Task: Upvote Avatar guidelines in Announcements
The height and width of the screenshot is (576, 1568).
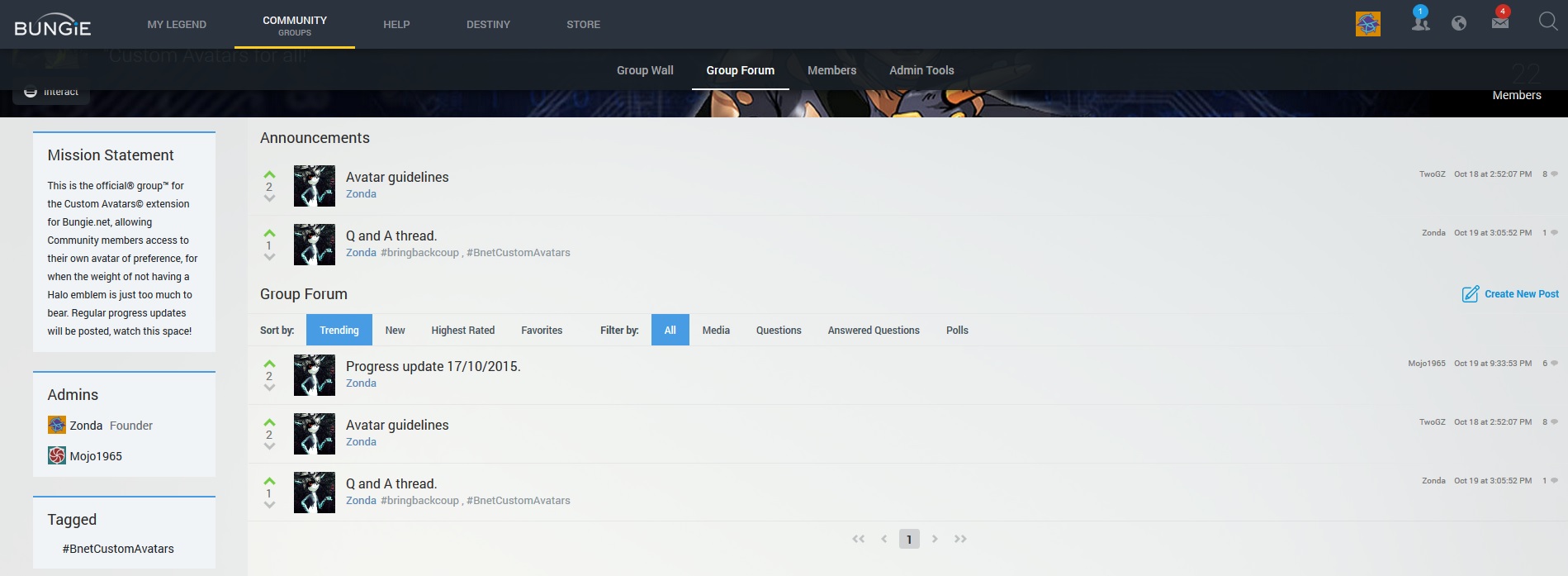Action: tap(269, 174)
